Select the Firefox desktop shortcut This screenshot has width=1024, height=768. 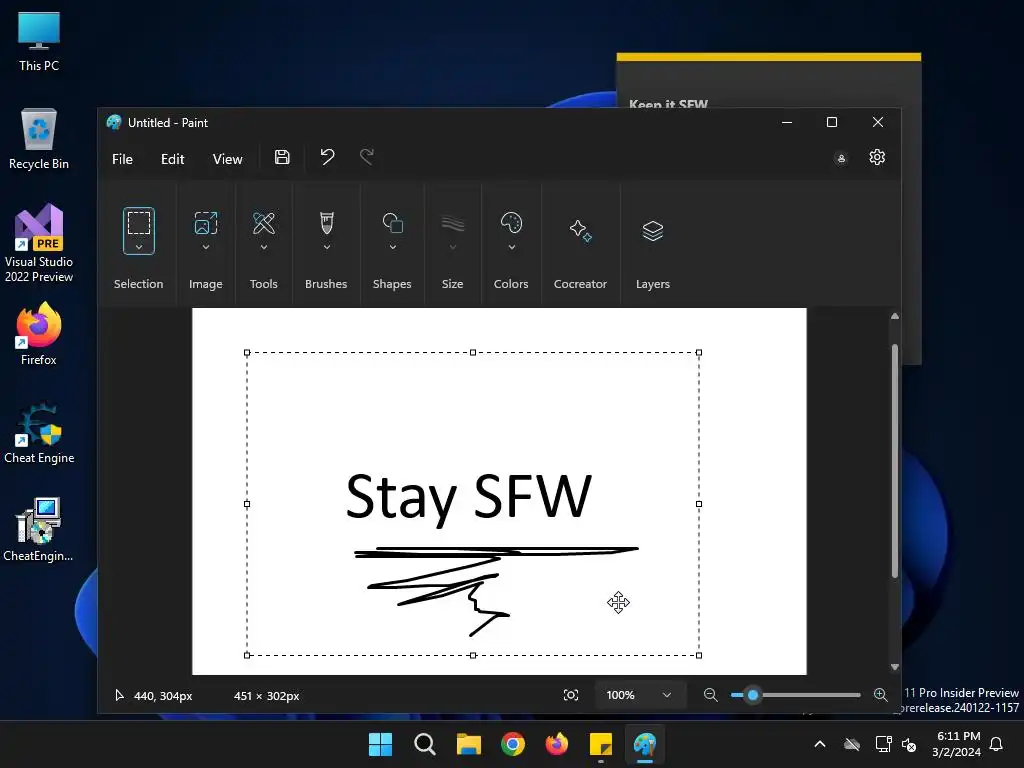pos(39,334)
